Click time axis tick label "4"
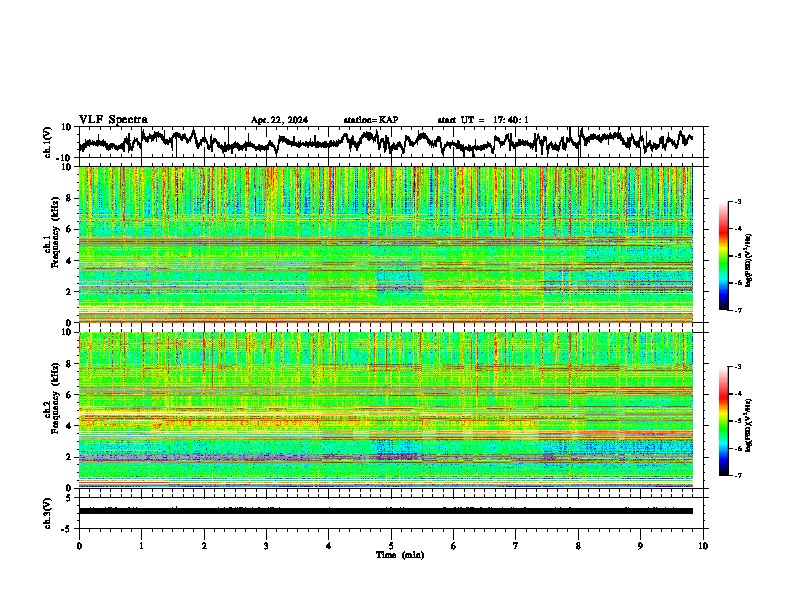Image resolution: width=792 pixels, height=612 pixels. coord(329,546)
